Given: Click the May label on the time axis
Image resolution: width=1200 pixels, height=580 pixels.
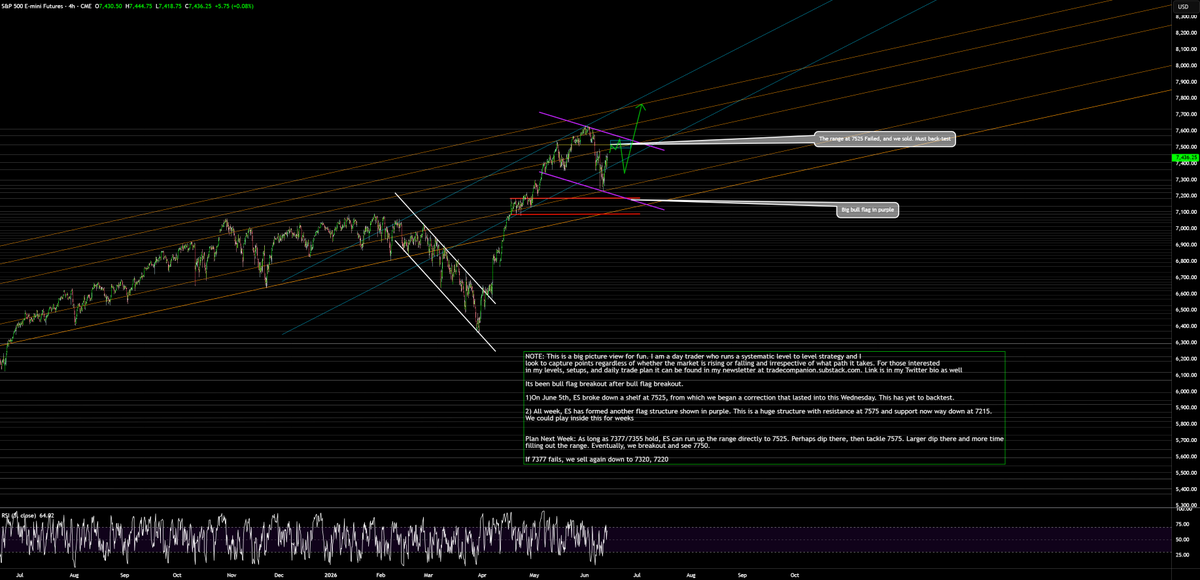Looking at the screenshot, I should coord(533,576).
